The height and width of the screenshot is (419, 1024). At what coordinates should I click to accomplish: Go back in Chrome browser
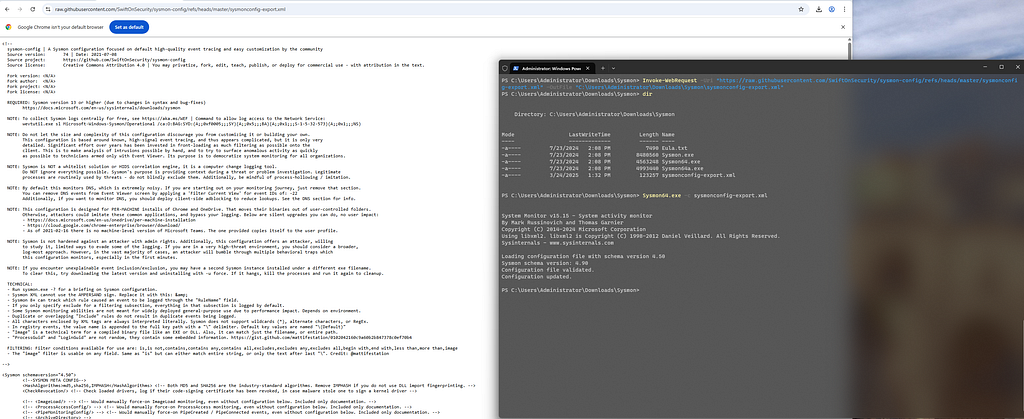point(7,9)
